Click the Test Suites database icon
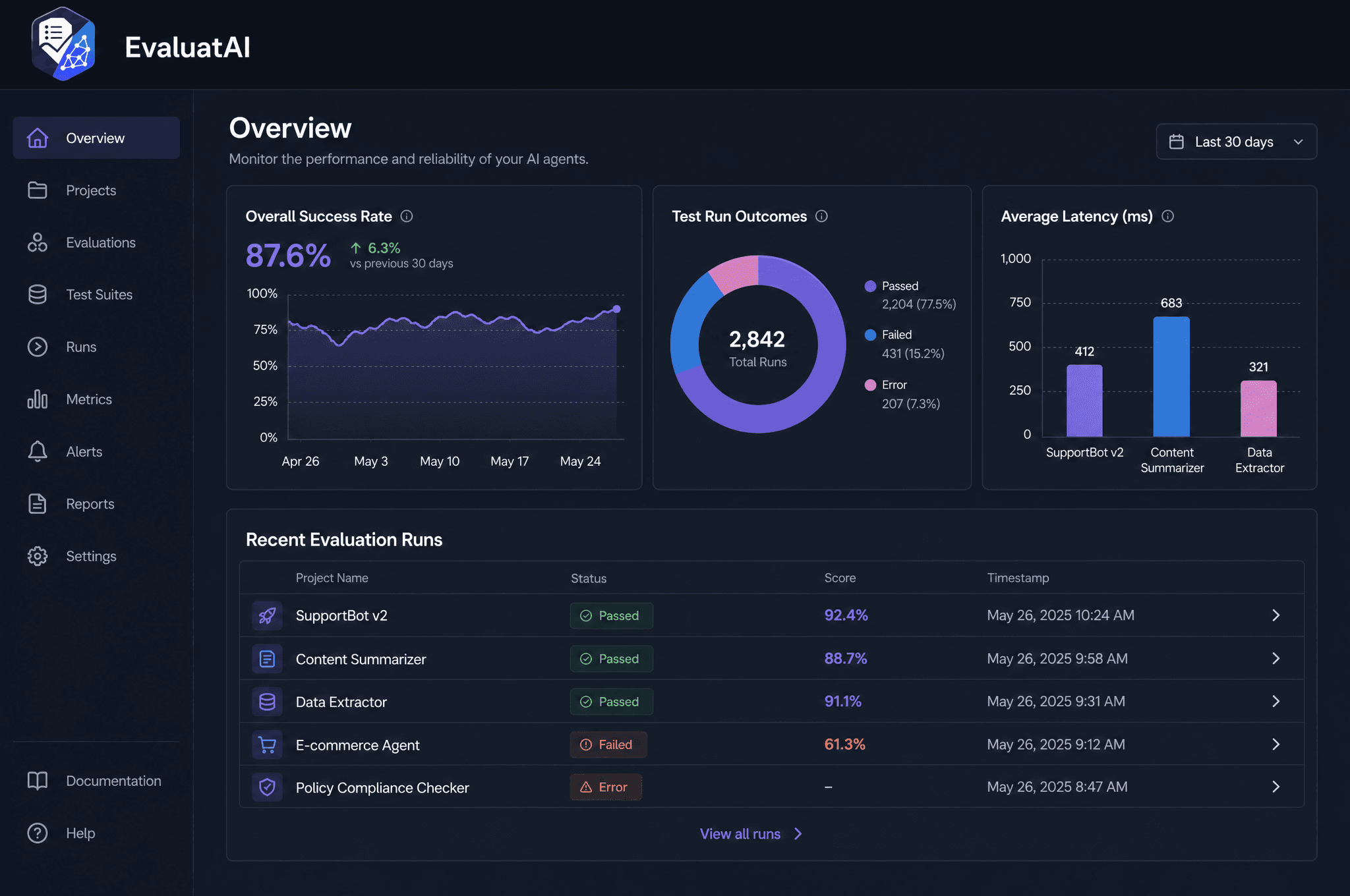This screenshot has width=1350, height=896. [38, 294]
